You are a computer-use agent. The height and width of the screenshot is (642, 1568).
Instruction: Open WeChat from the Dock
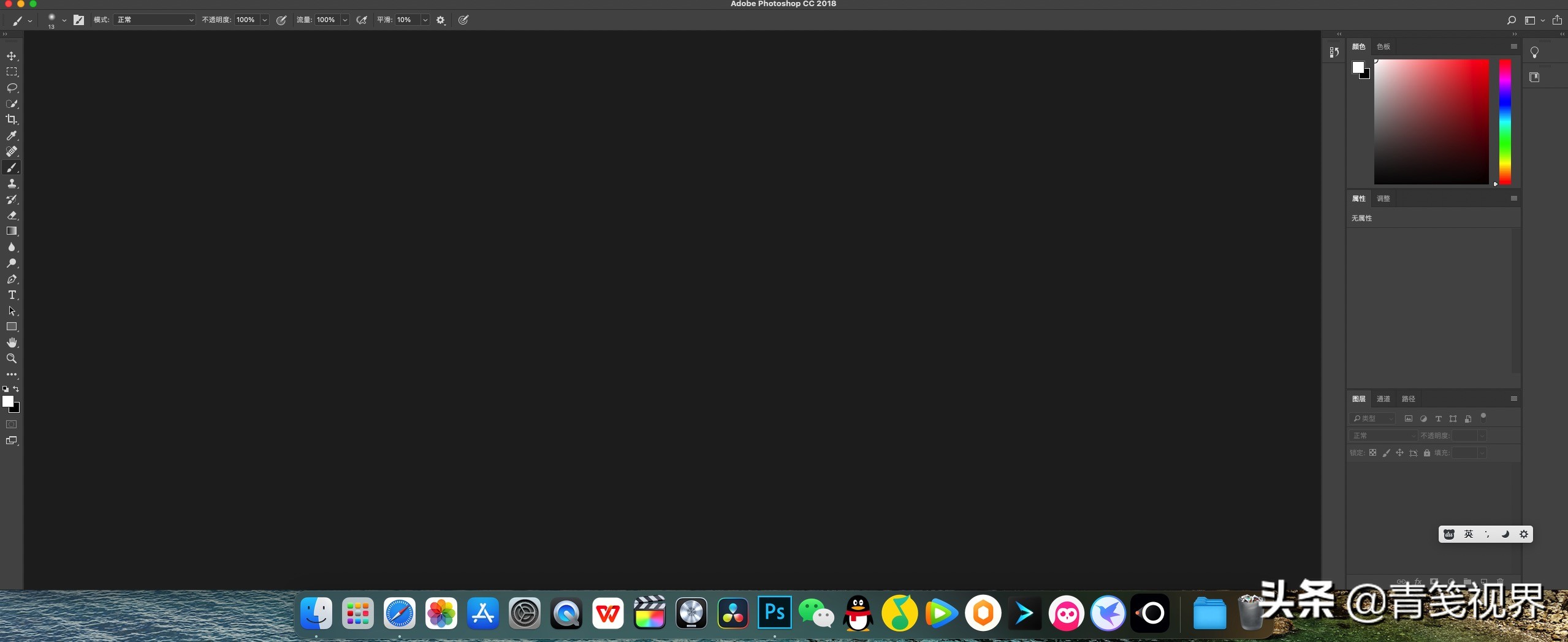tap(816, 613)
